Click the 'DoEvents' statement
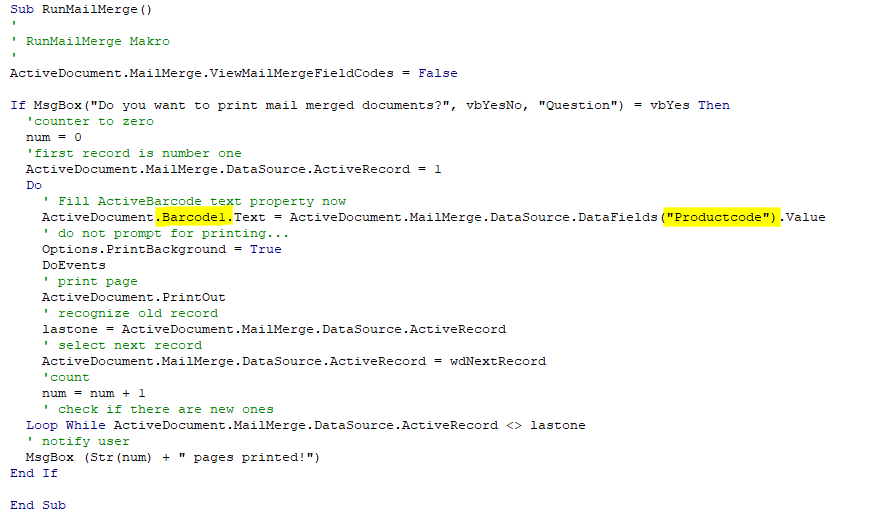This screenshot has height=528, width=875. coord(74,265)
